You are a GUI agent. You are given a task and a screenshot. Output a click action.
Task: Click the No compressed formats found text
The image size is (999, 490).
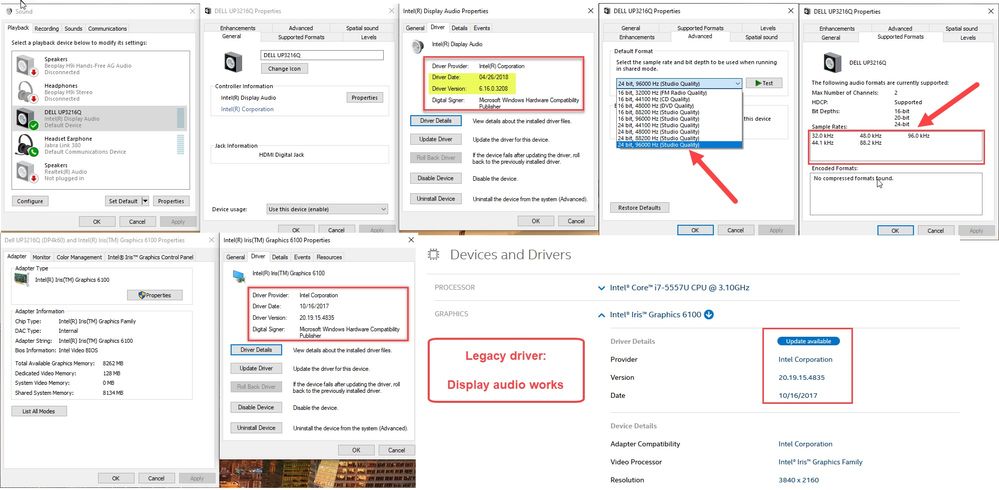click(x=853, y=178)
